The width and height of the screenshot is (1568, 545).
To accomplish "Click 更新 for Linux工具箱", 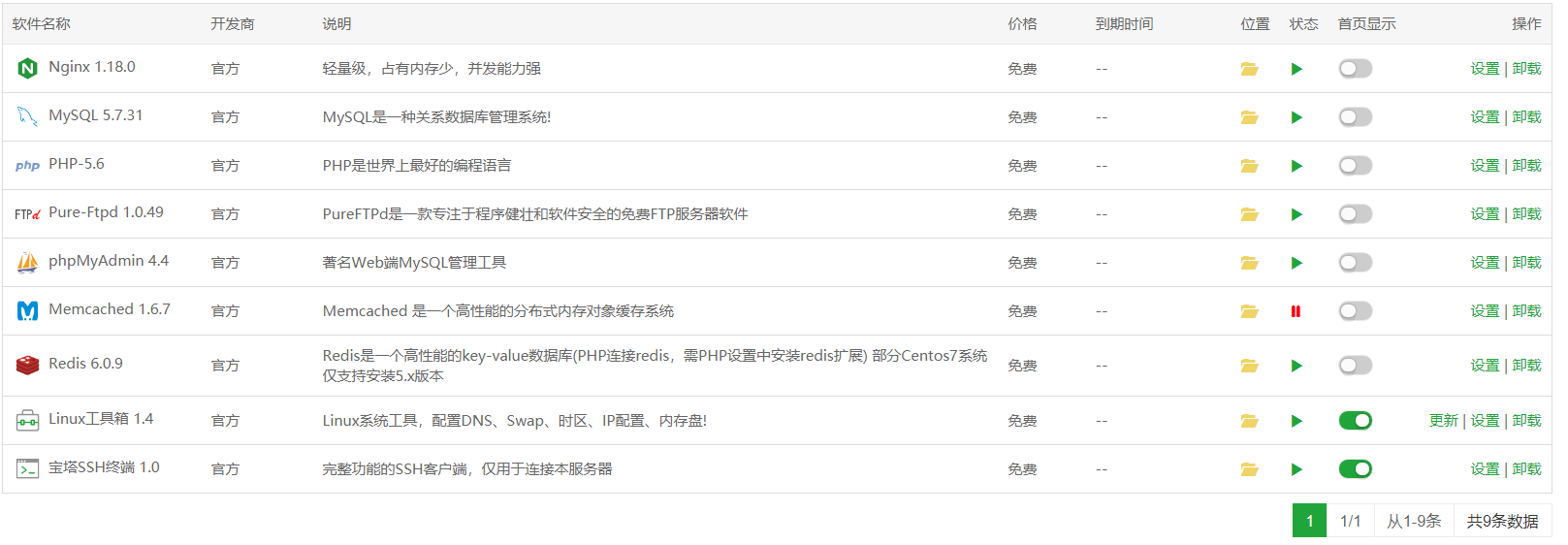I will click(x=1444, y=421).
